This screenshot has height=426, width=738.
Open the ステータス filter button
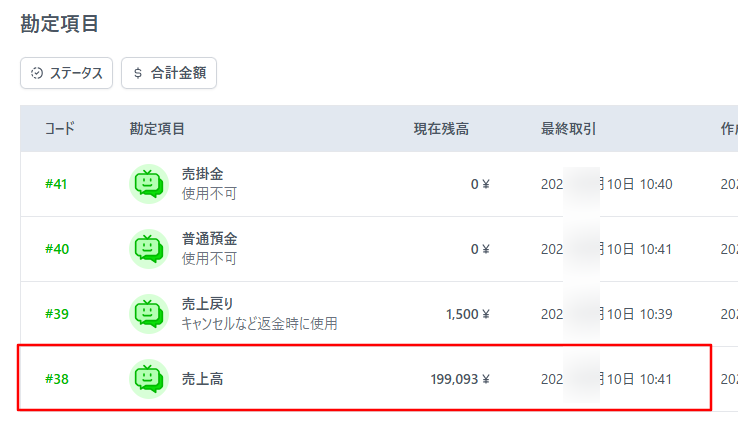(66, 73)
